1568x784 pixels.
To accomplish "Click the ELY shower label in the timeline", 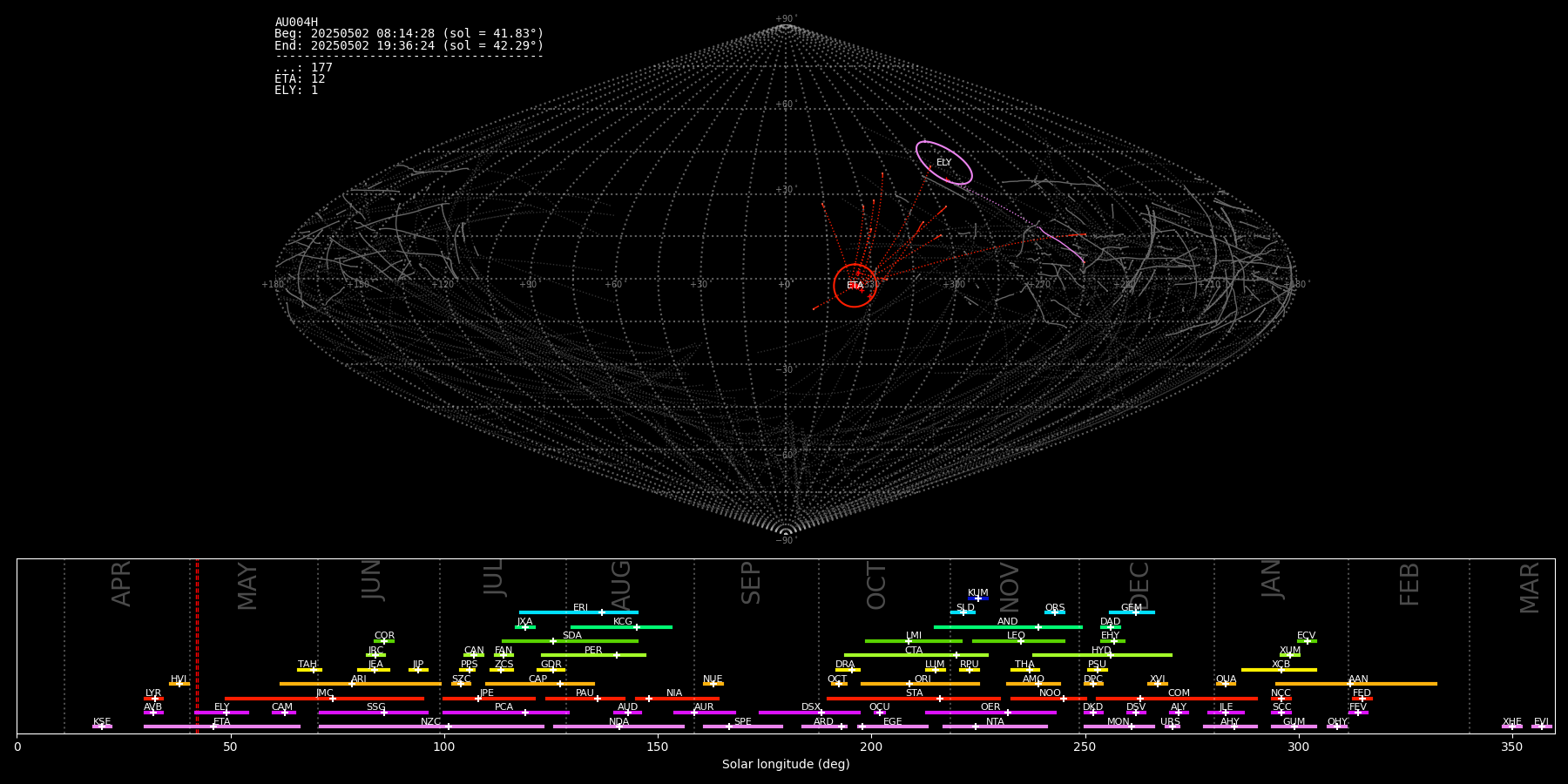I will (x=222, y=707).
